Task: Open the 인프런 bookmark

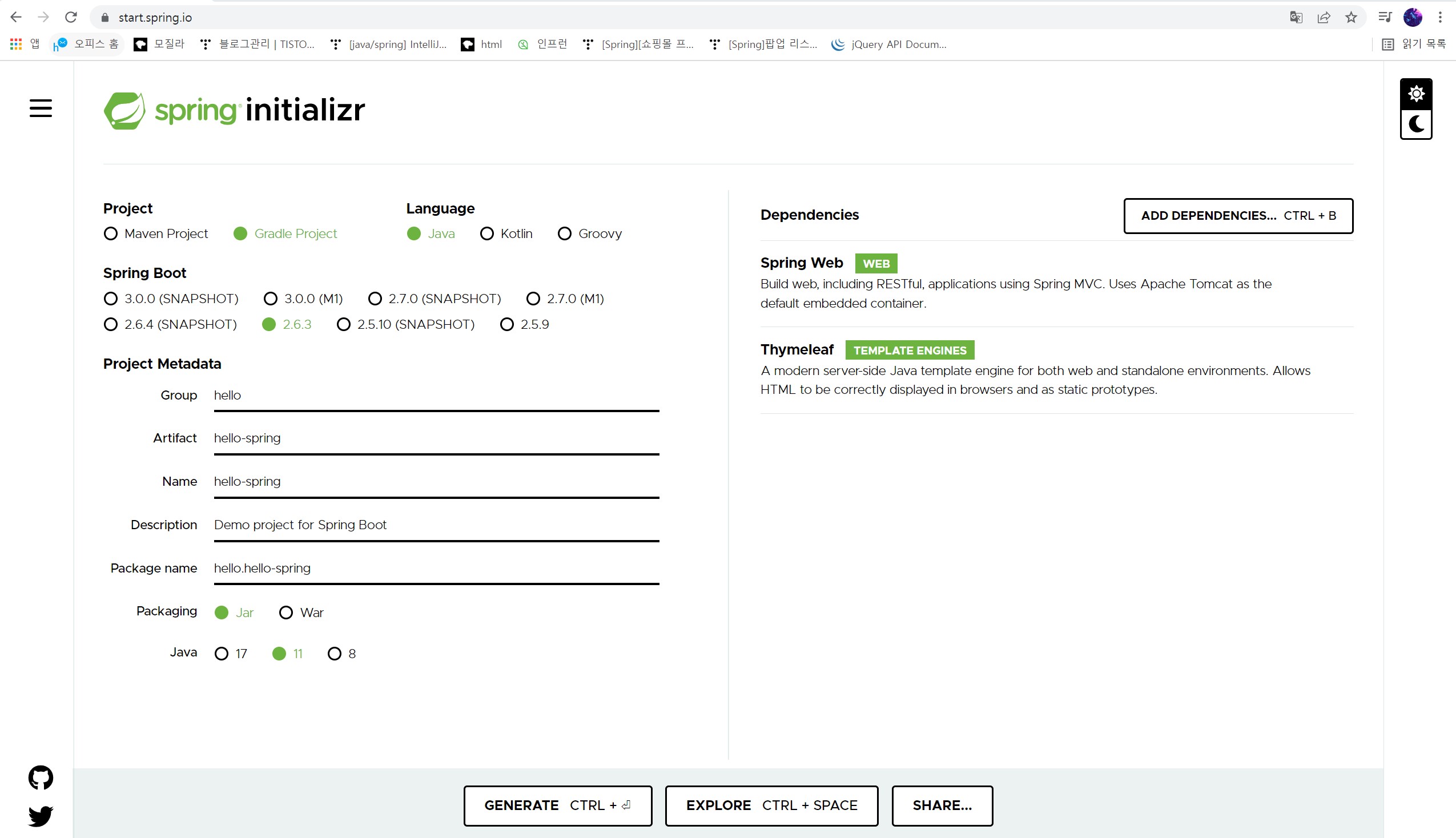Action: click(x=542, y=45)
